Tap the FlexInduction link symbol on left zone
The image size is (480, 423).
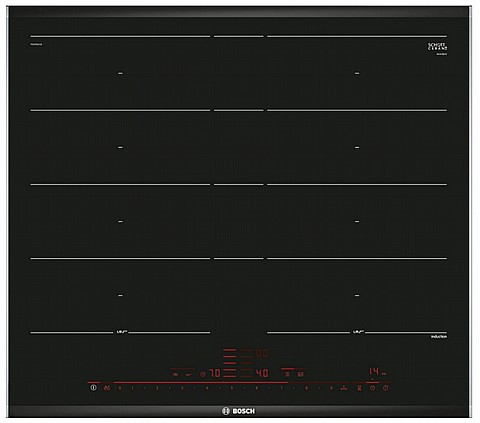point(121,332)
